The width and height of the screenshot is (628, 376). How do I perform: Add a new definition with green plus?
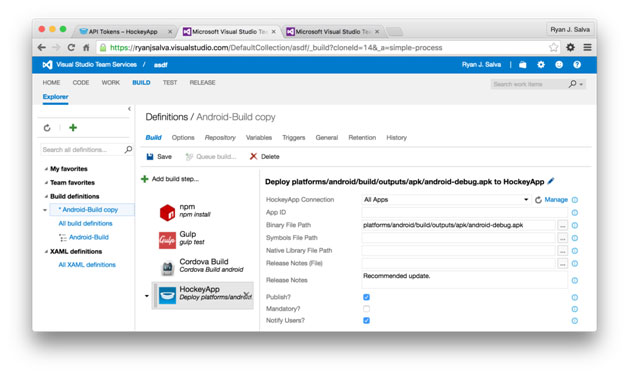tap(73, 127)
